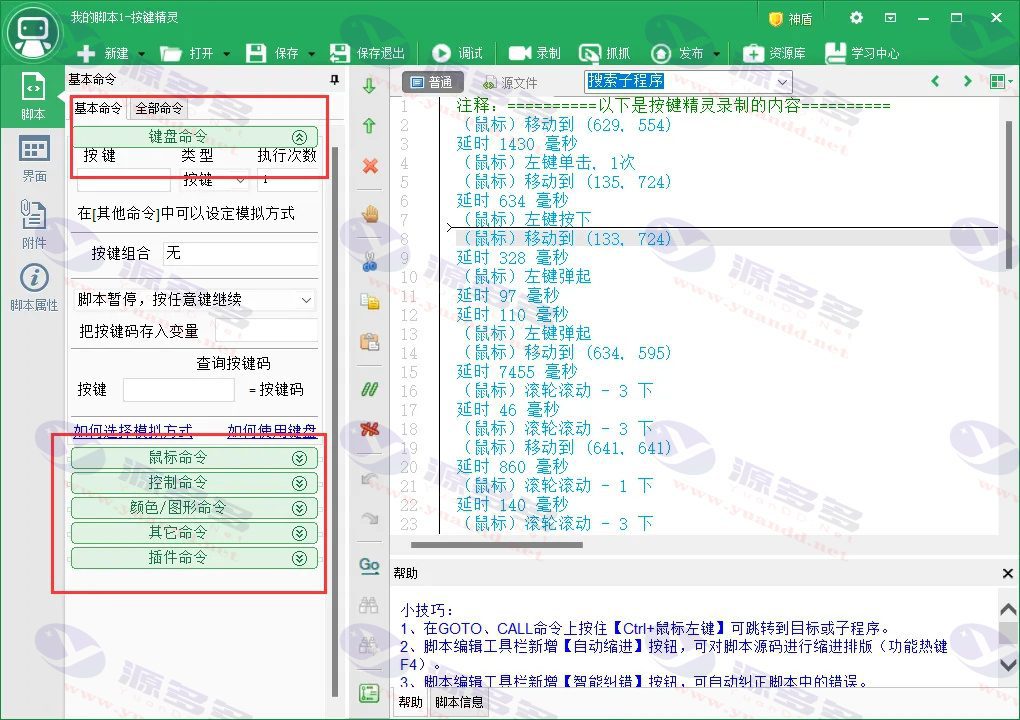Image resolution: width=1020 pixels, height=720 pixels.
Task: Open the 打开 folder icon
Action: click(x=170, y=53)
